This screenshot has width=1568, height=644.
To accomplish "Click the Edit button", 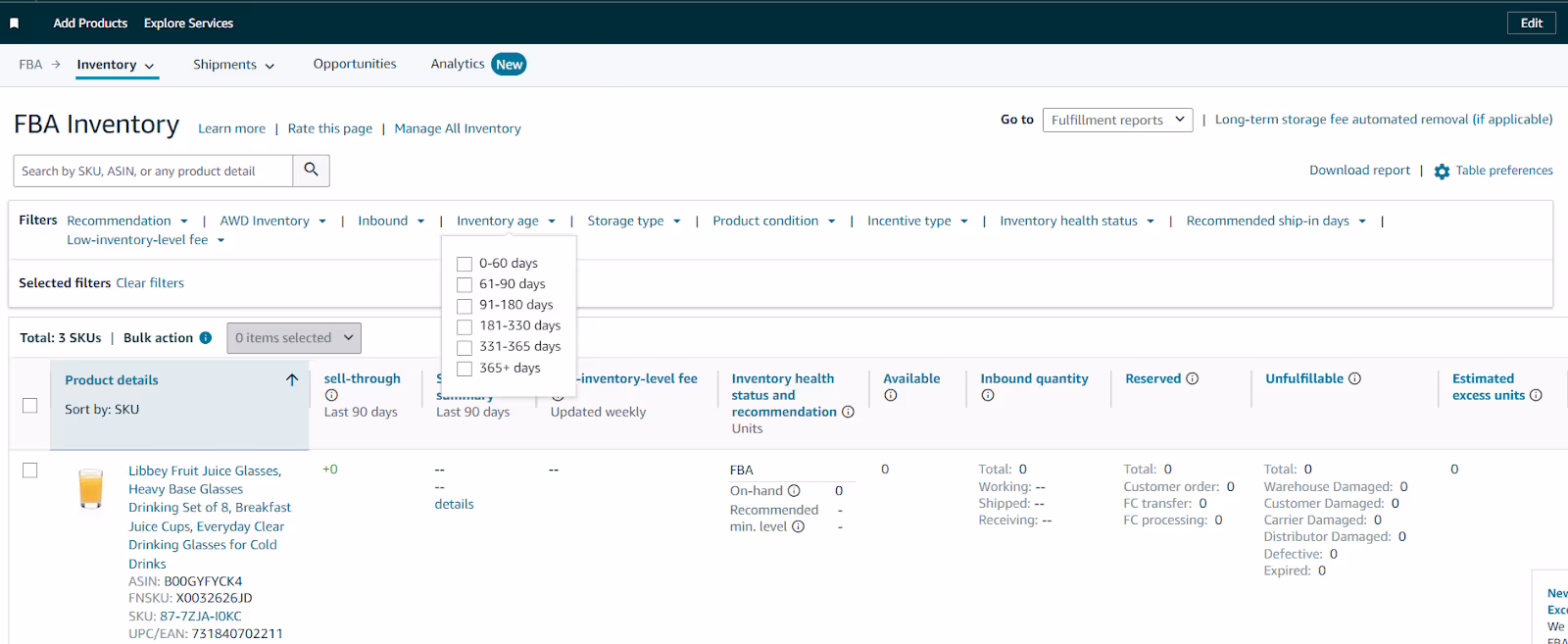I will point(1532,24).
